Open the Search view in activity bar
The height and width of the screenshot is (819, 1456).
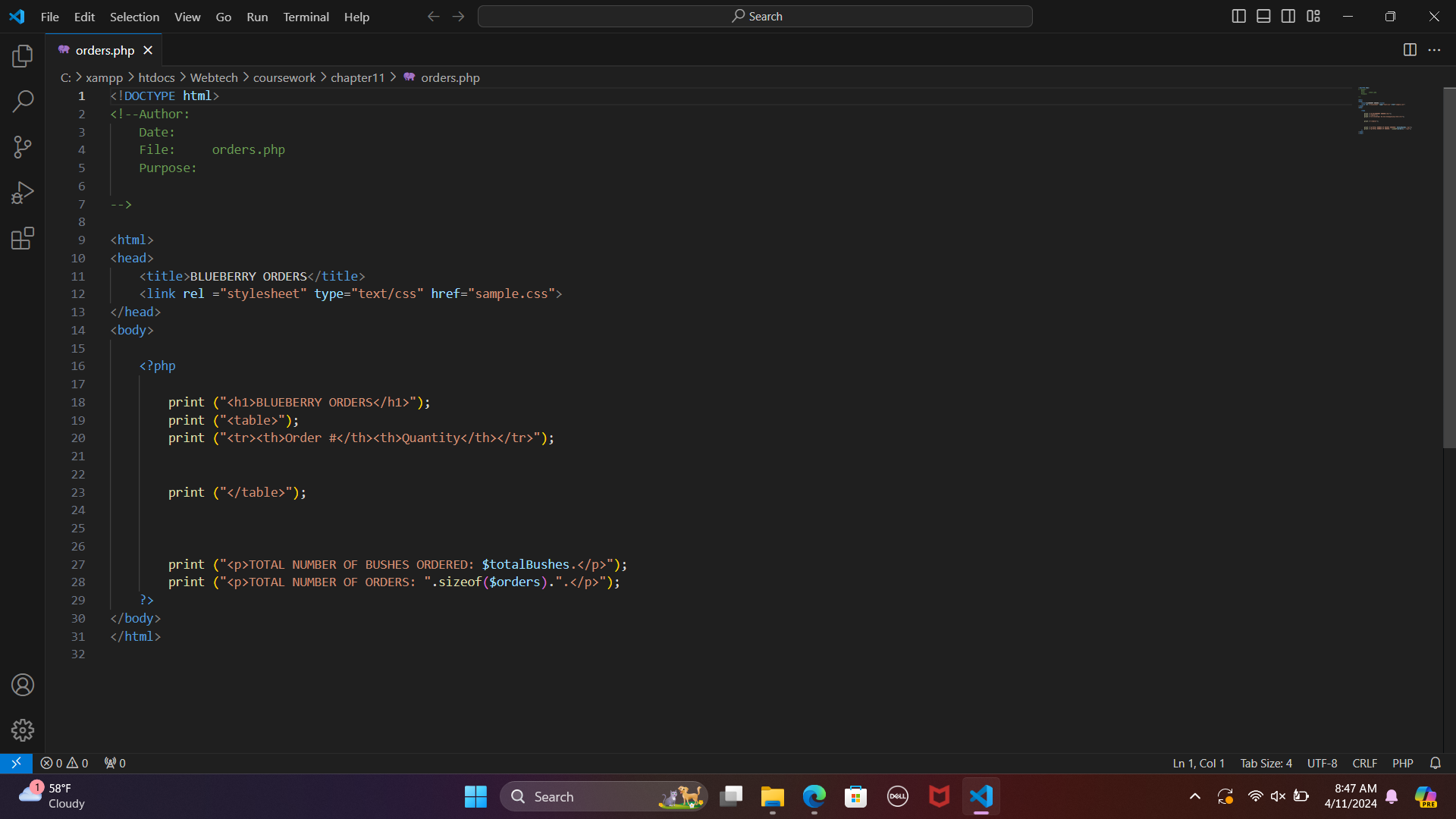(23, 101)
